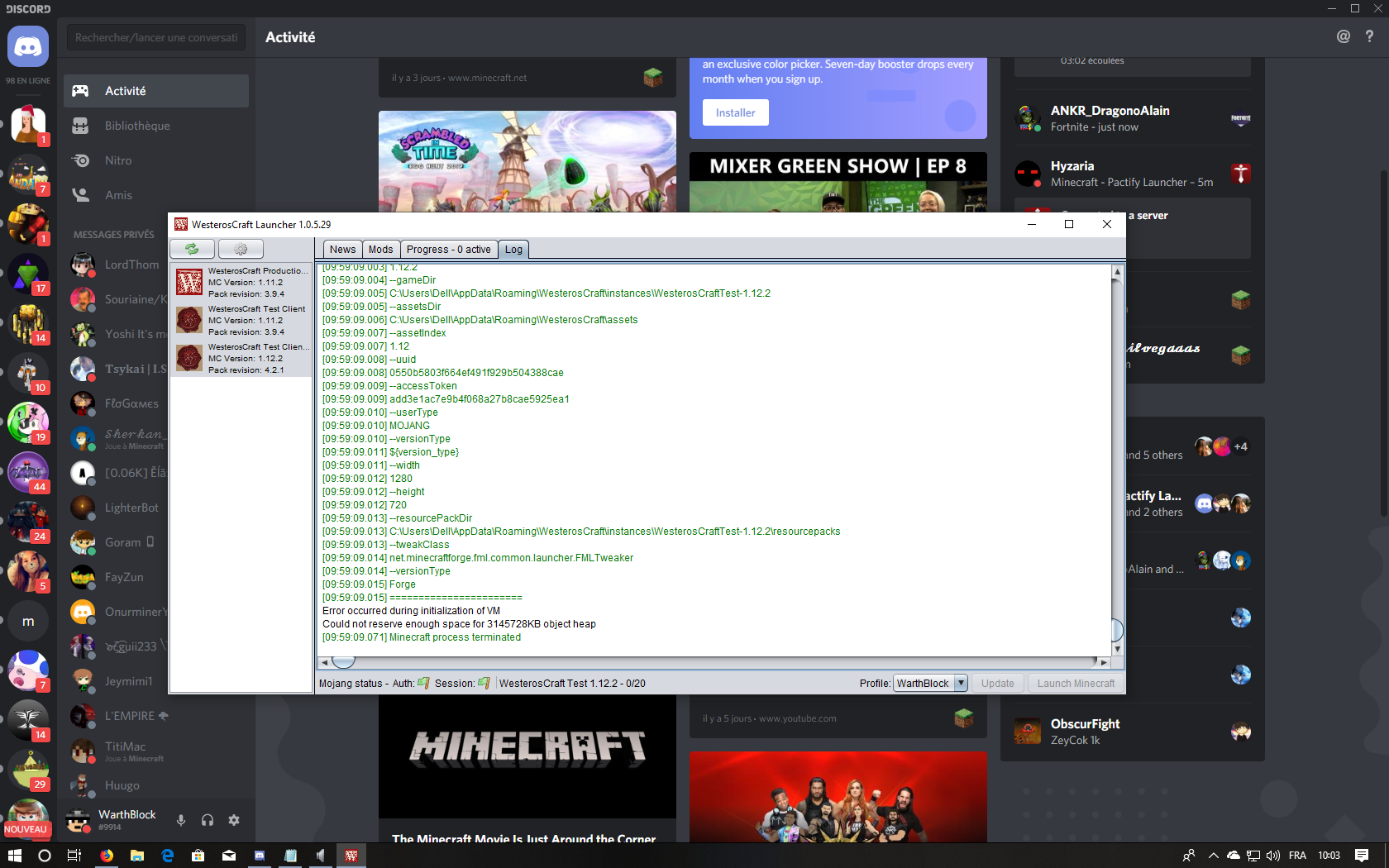Click the Discord home logo button
This screenshot has width=1389, height=868.
coord(28,45)
